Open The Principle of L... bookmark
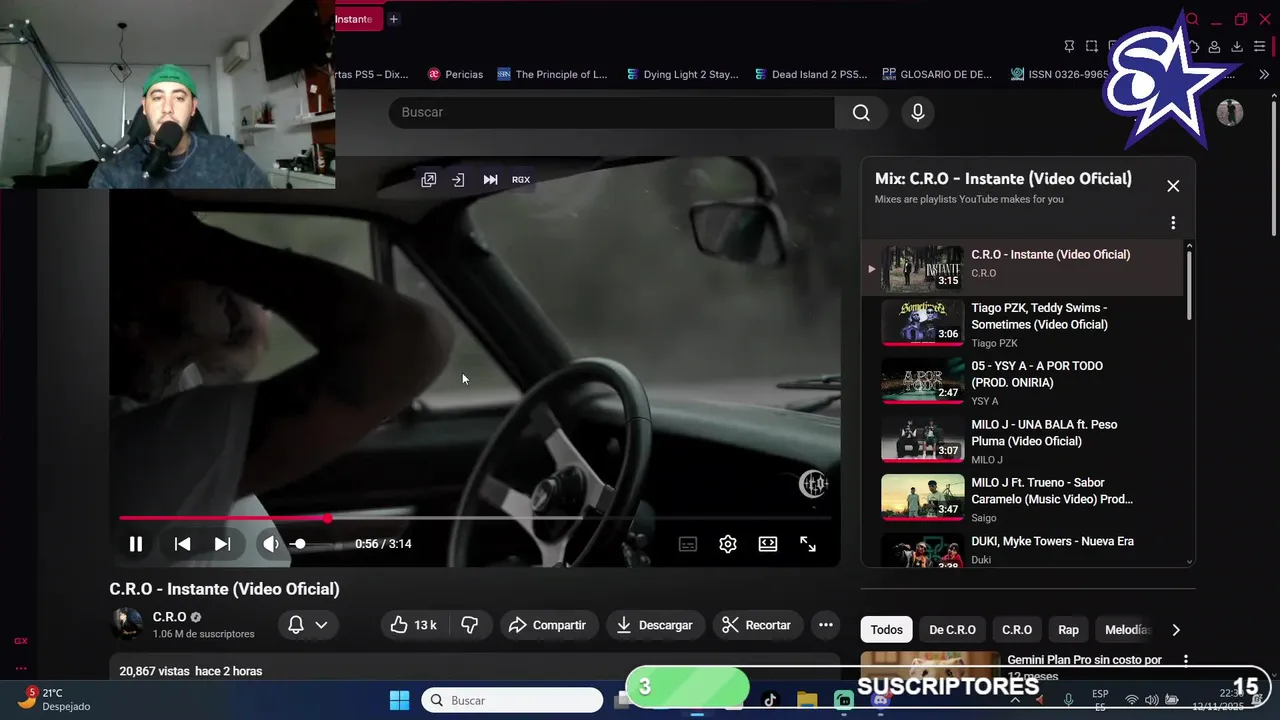This screenshot has width=1280, height=720. pyautogui.click(x=552, y=74)
